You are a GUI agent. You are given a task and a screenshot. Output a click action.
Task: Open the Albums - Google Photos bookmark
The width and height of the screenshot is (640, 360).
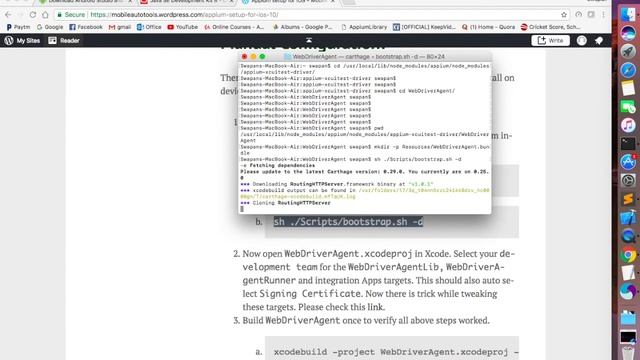point(302,27)
